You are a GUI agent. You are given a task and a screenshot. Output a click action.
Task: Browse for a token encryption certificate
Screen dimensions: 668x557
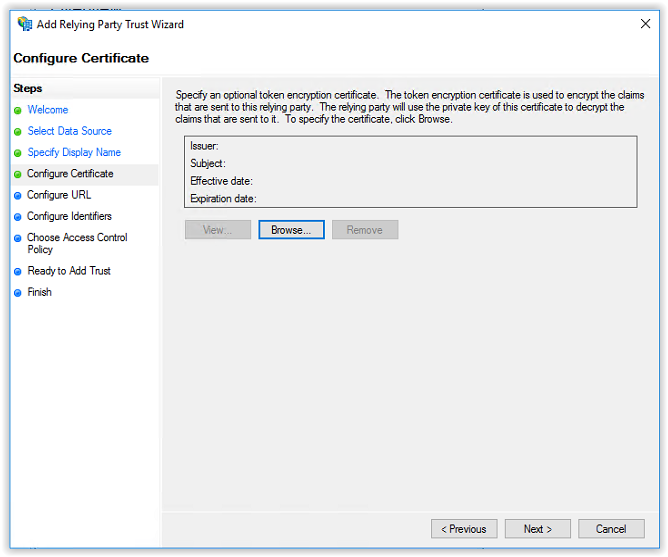[291, 230]
